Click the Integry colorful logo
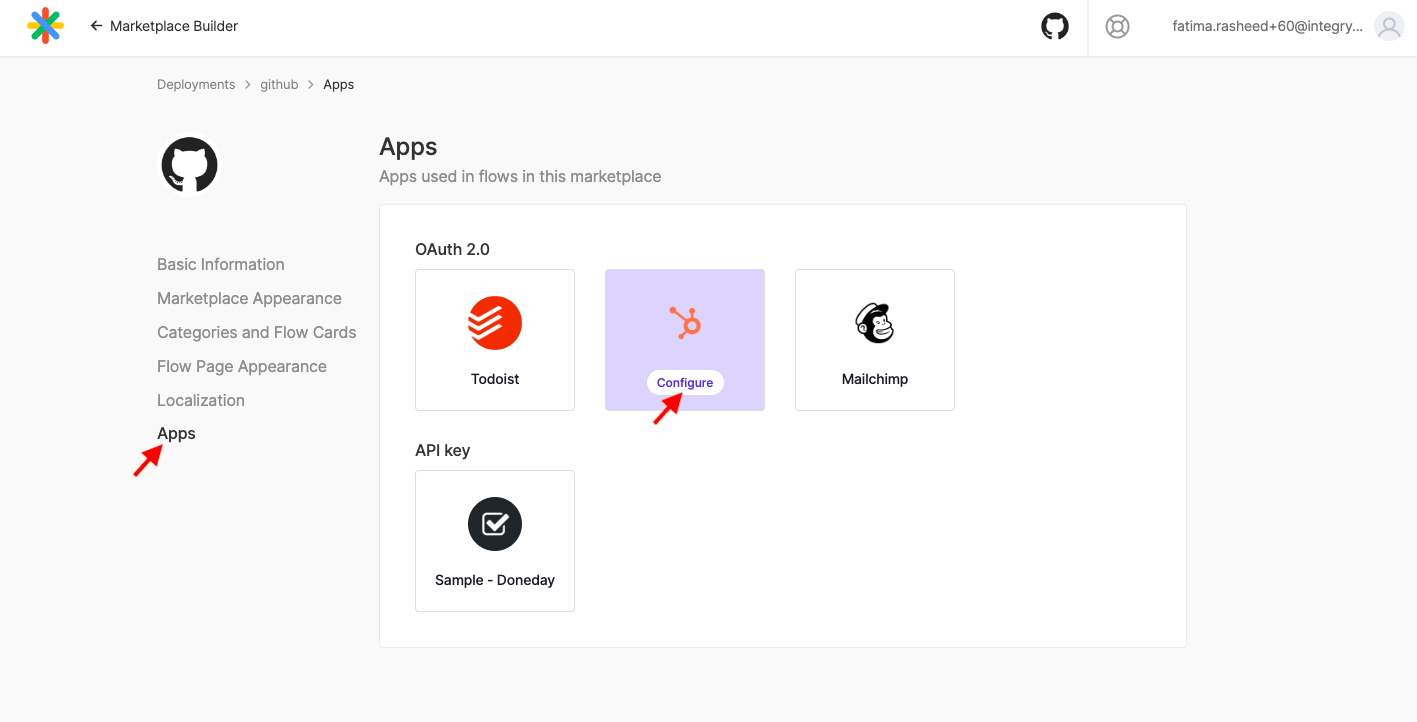 pyautogui.click(x=46, y=26)
